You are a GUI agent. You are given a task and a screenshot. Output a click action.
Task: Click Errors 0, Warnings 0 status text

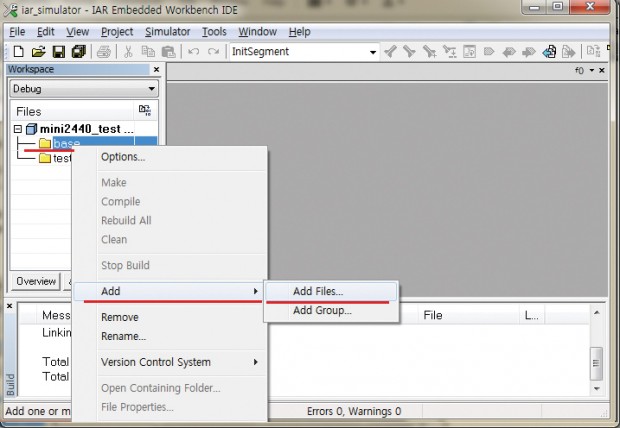tap(354, 411)
